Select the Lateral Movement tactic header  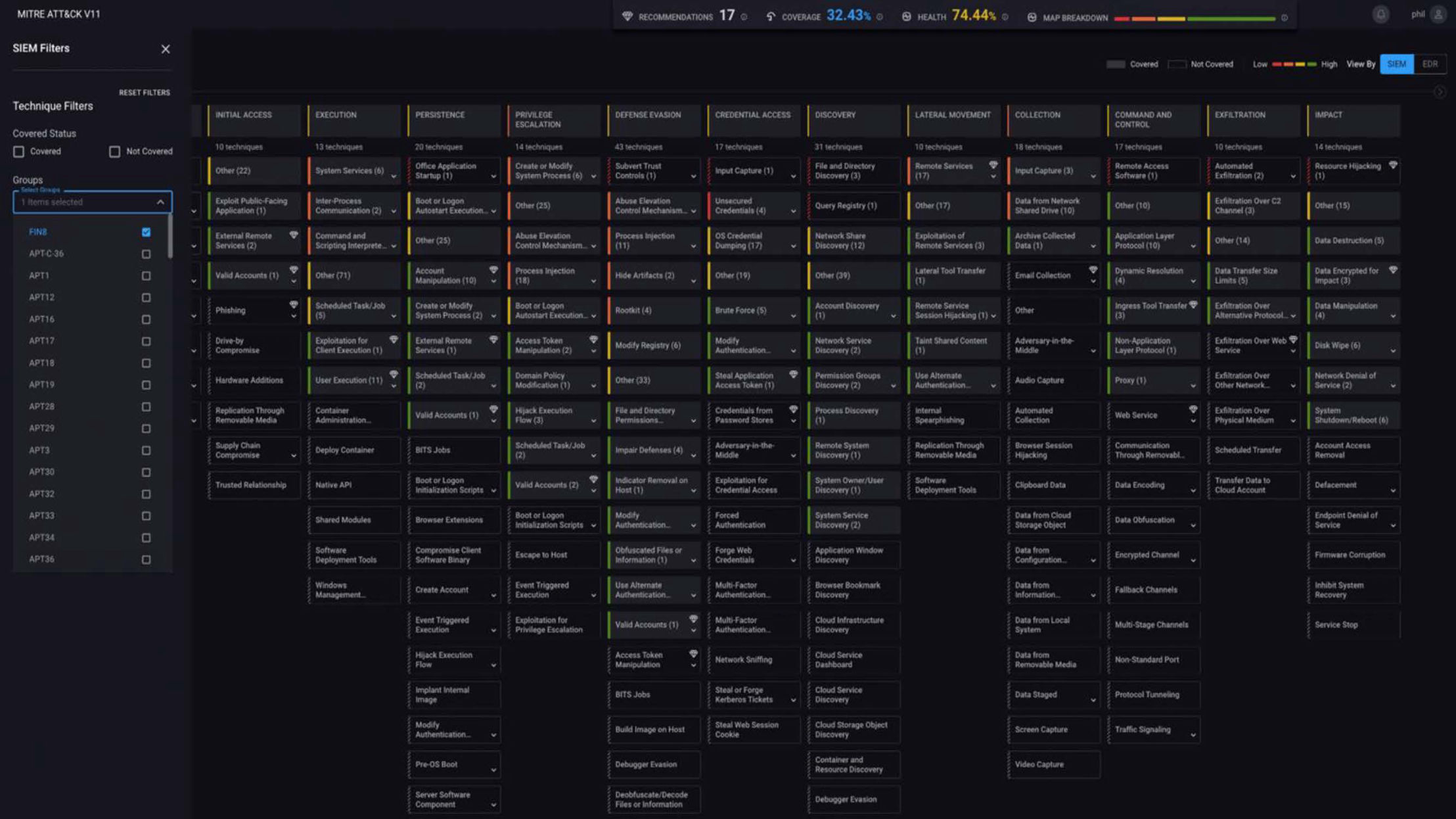953,120
